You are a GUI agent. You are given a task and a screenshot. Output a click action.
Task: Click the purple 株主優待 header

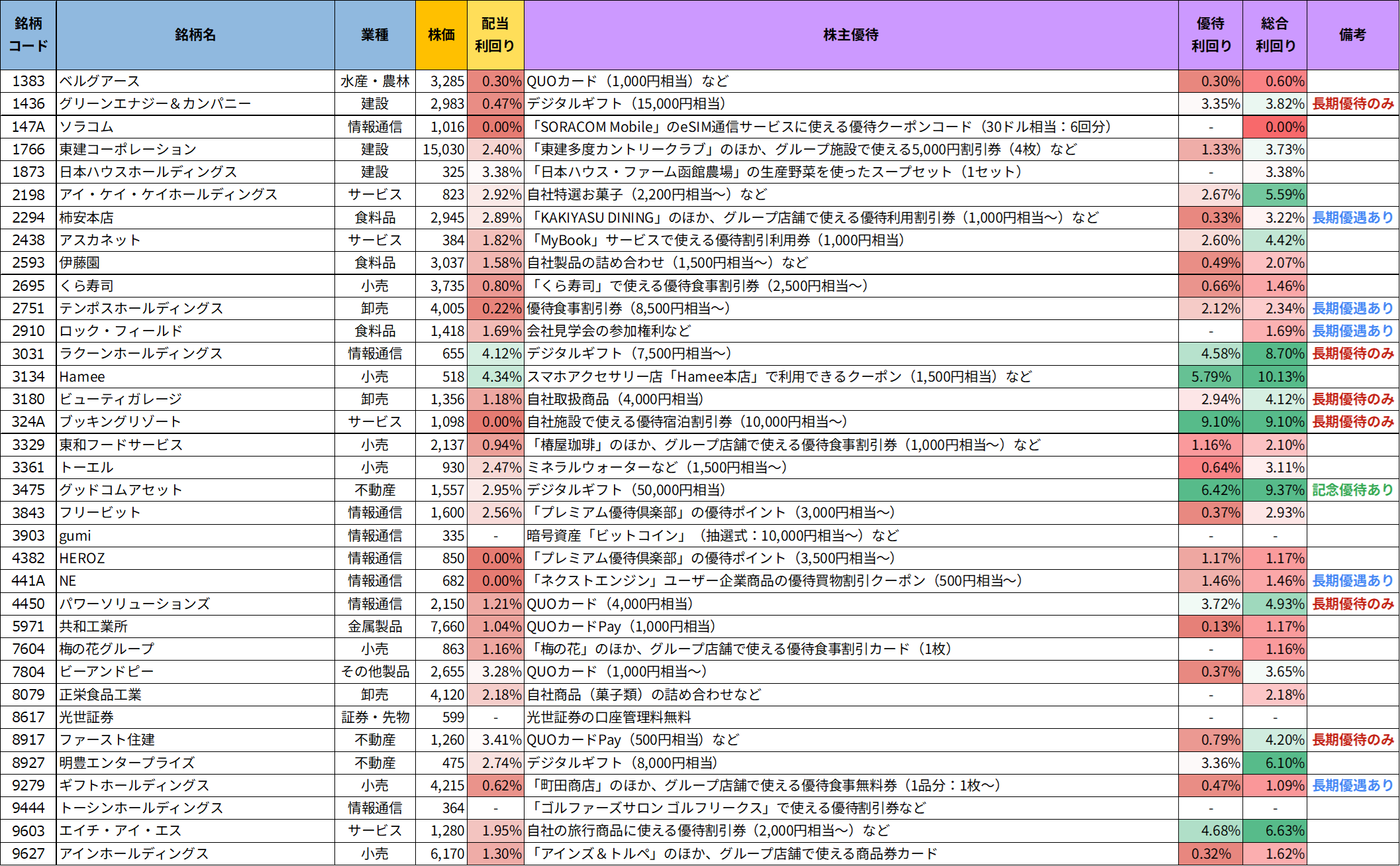pos(850,34)
